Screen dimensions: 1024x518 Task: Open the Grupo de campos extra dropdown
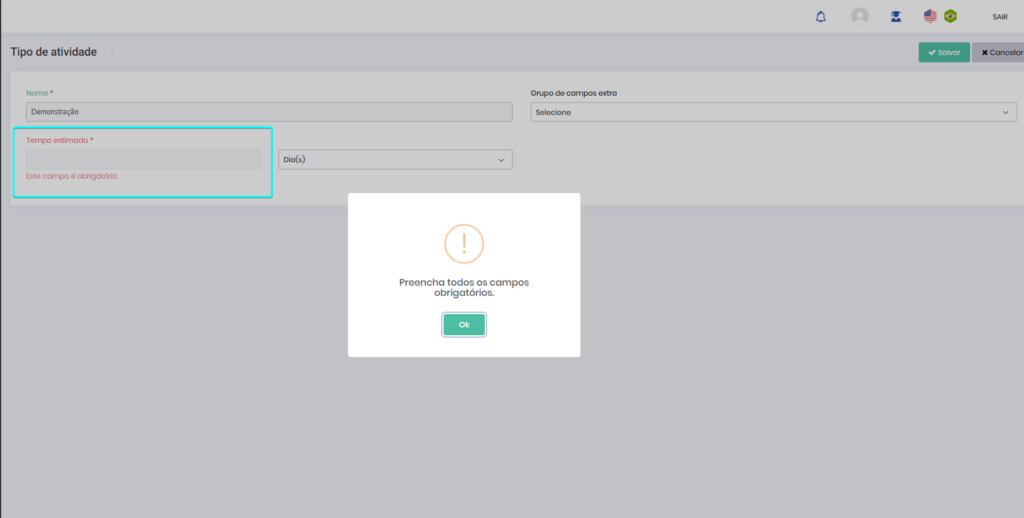pyautogui.click(x=773, y=112)
